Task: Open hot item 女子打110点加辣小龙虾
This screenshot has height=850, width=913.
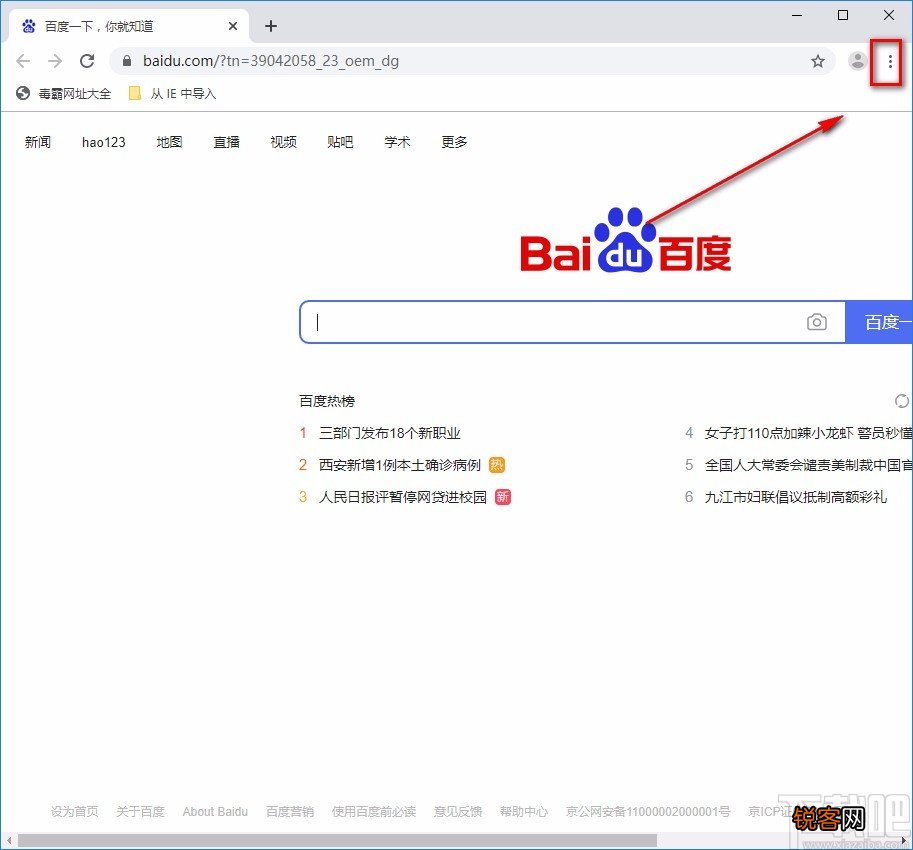Action: coord(808,433)
